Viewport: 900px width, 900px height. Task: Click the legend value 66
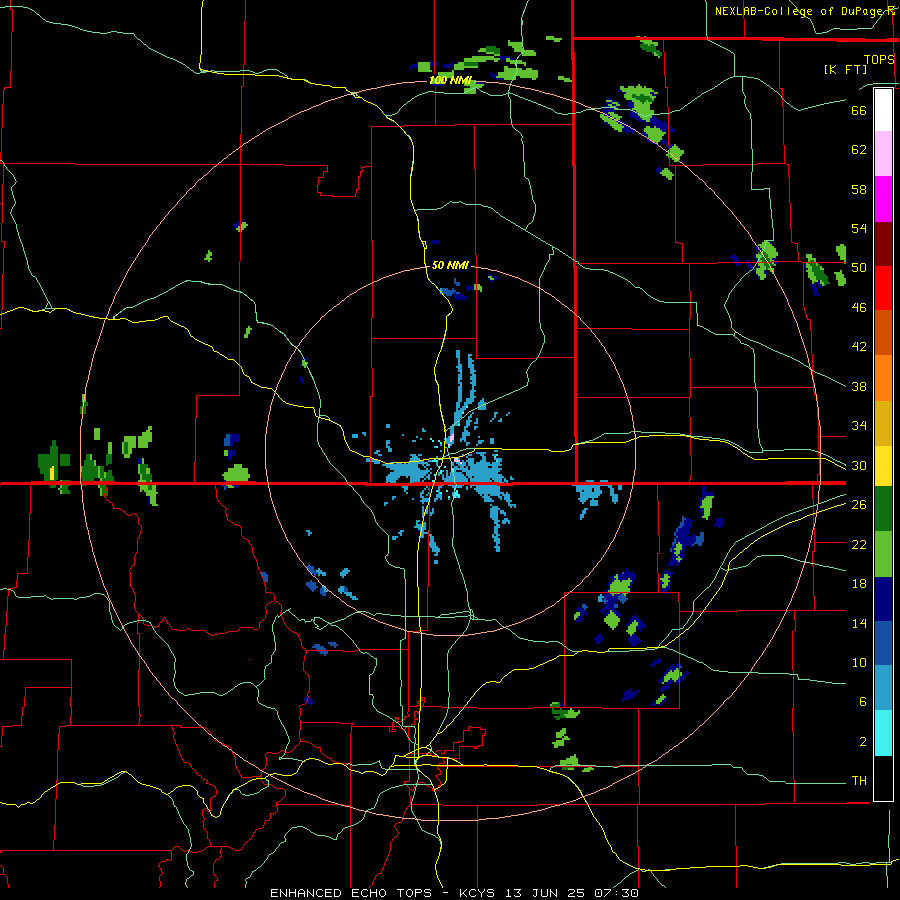(x=859, y=110)
